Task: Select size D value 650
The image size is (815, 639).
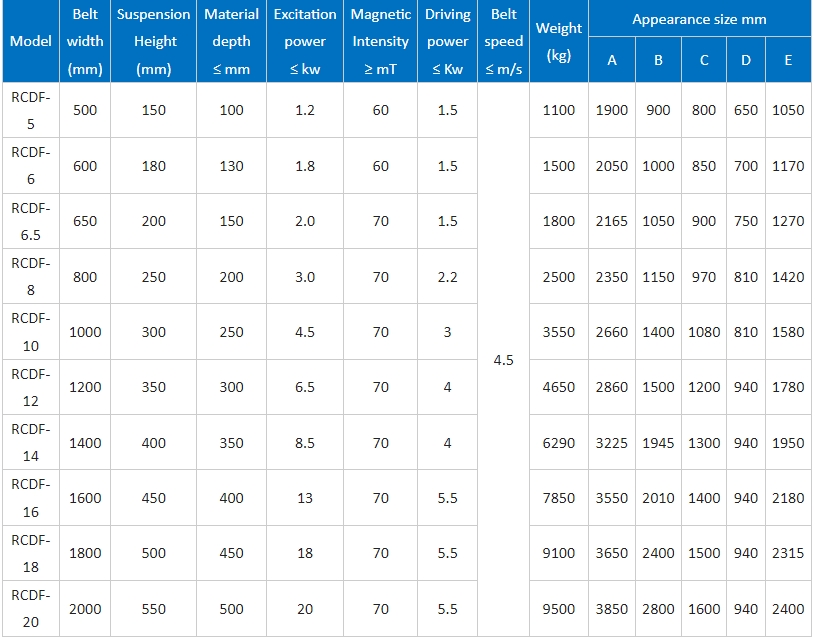Action: pyautogui.click(x=746, y=110)
